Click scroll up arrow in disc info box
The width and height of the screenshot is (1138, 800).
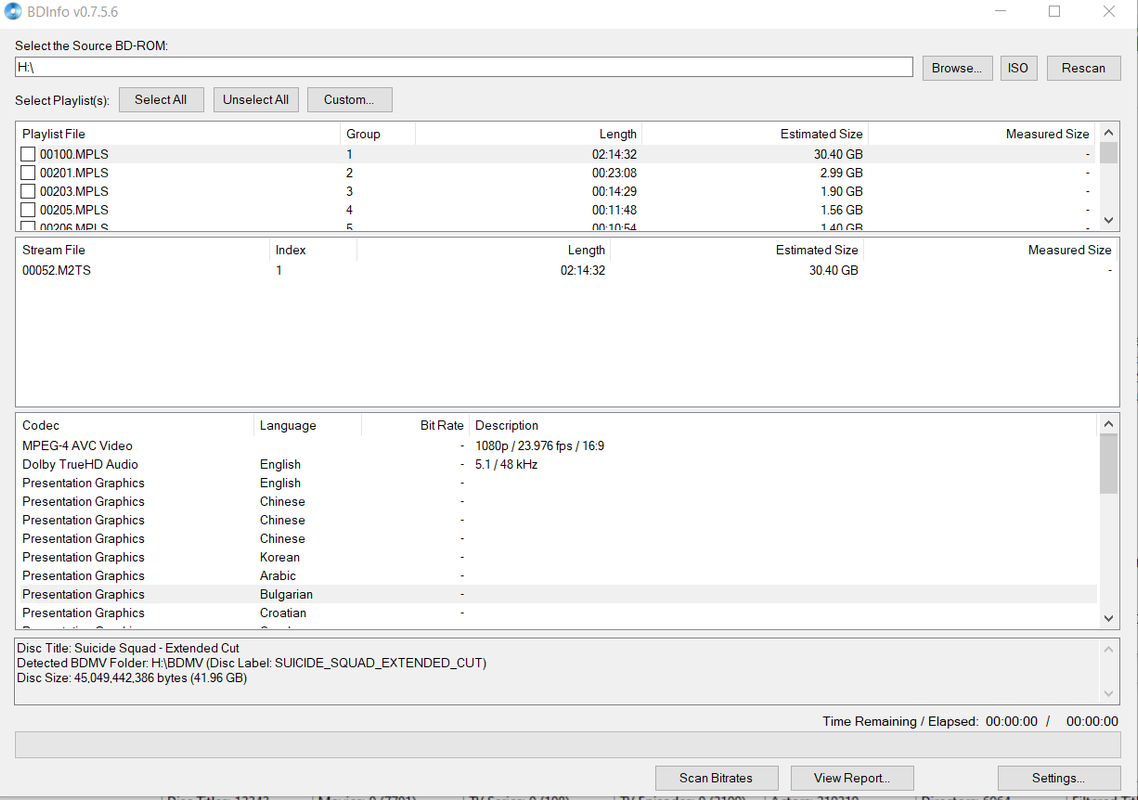pyautogui.click(x=1108, y=649)
